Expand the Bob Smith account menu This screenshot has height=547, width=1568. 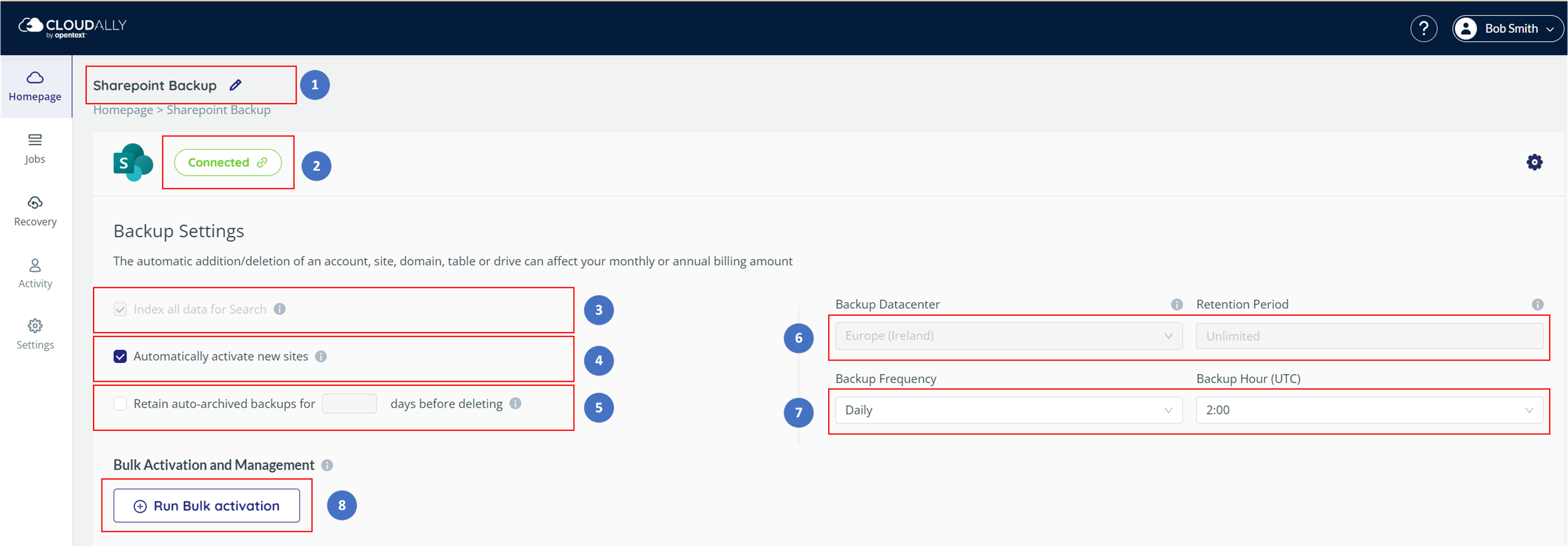1508,29
